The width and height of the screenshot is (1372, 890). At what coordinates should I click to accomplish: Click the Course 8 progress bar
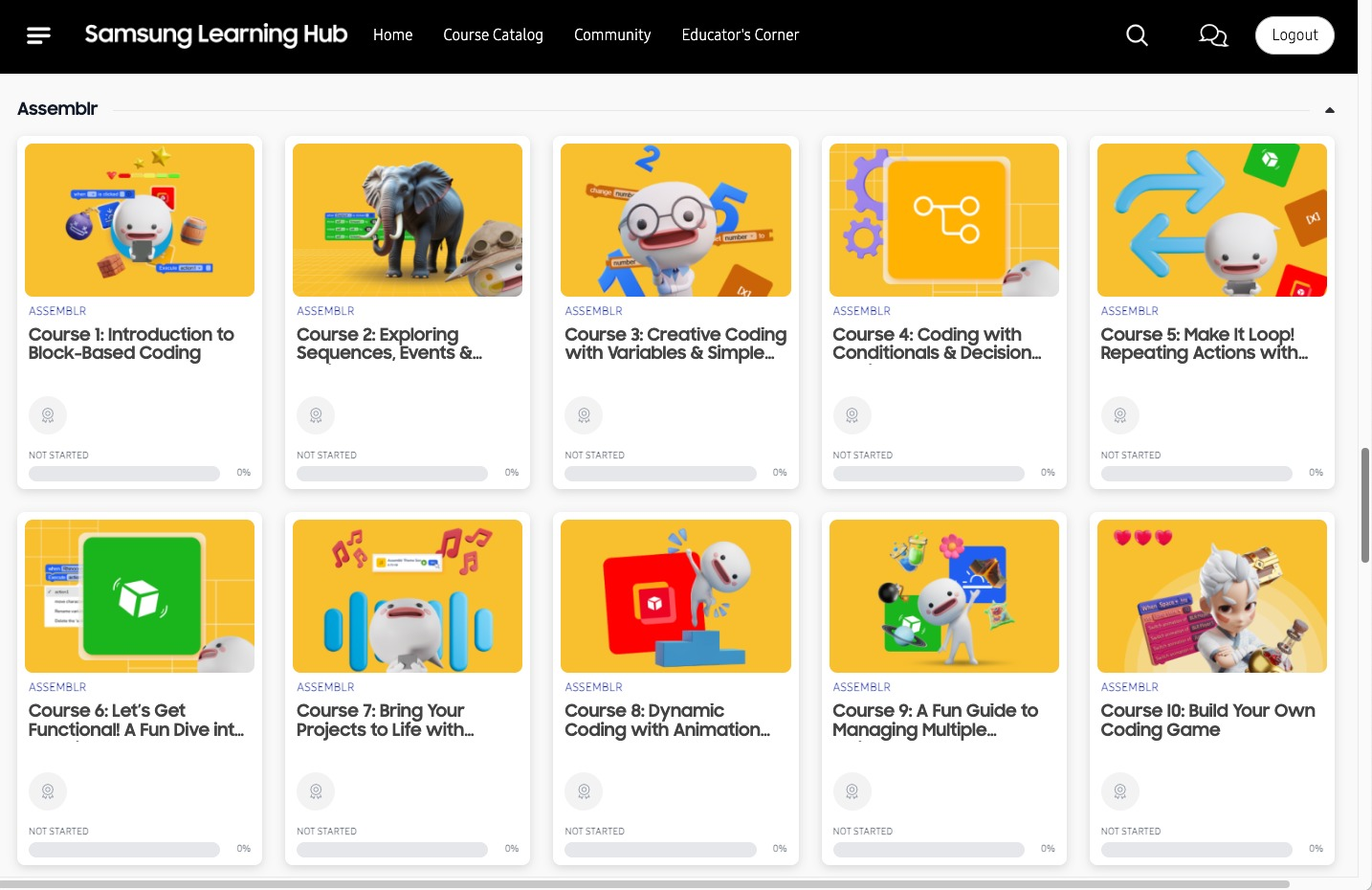[660, 850]
